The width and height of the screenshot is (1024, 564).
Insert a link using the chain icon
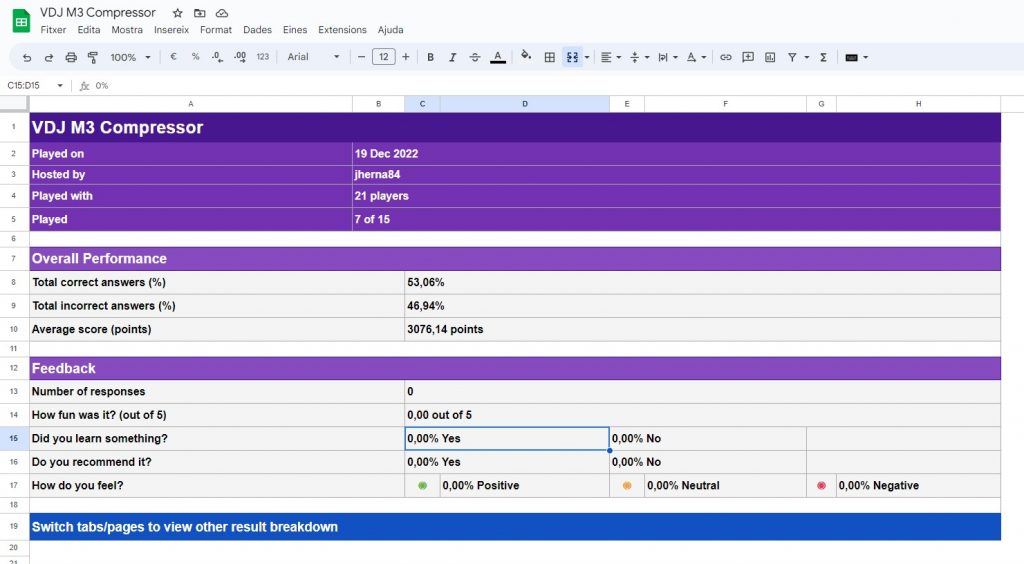pos(726,57)
